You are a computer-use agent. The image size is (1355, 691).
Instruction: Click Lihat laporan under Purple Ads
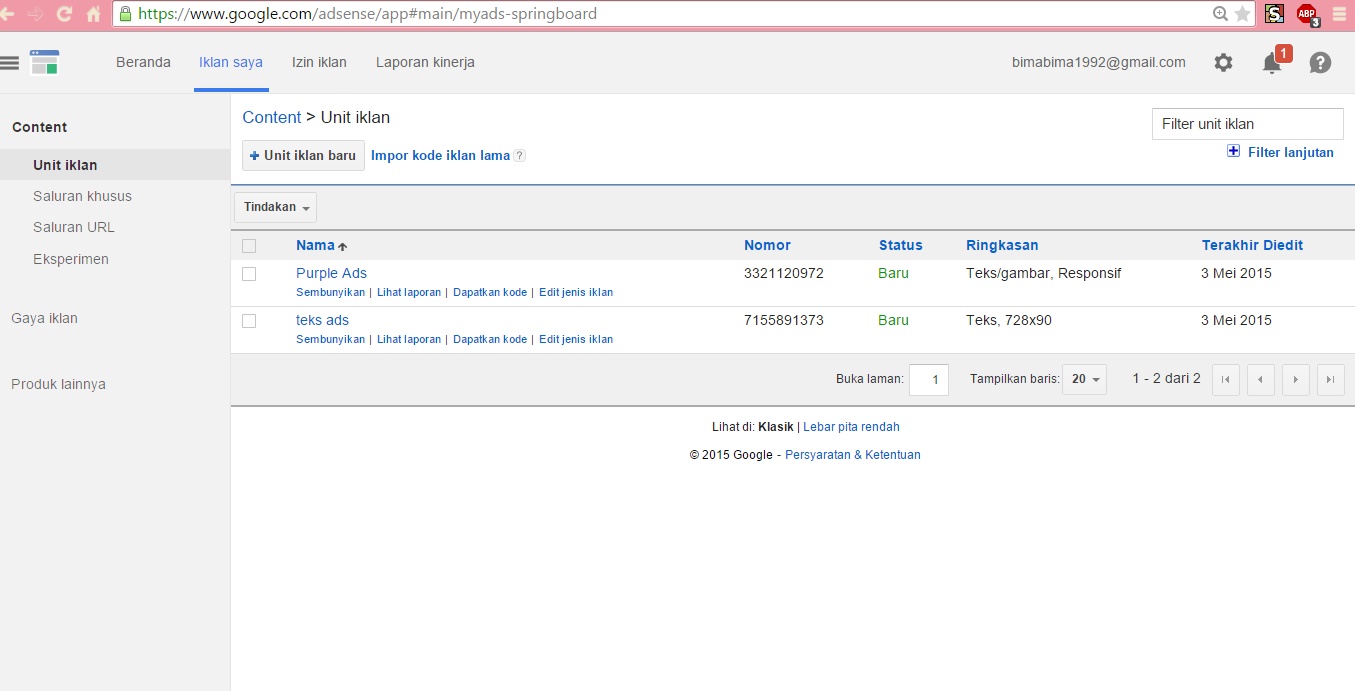coord(409,293)
